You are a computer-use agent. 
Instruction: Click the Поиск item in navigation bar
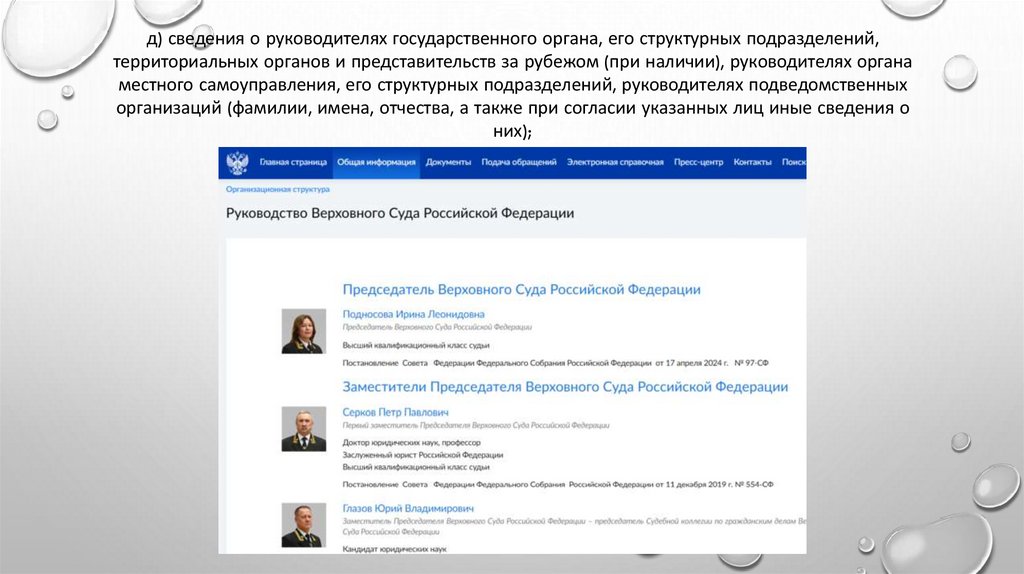[793, 162]
